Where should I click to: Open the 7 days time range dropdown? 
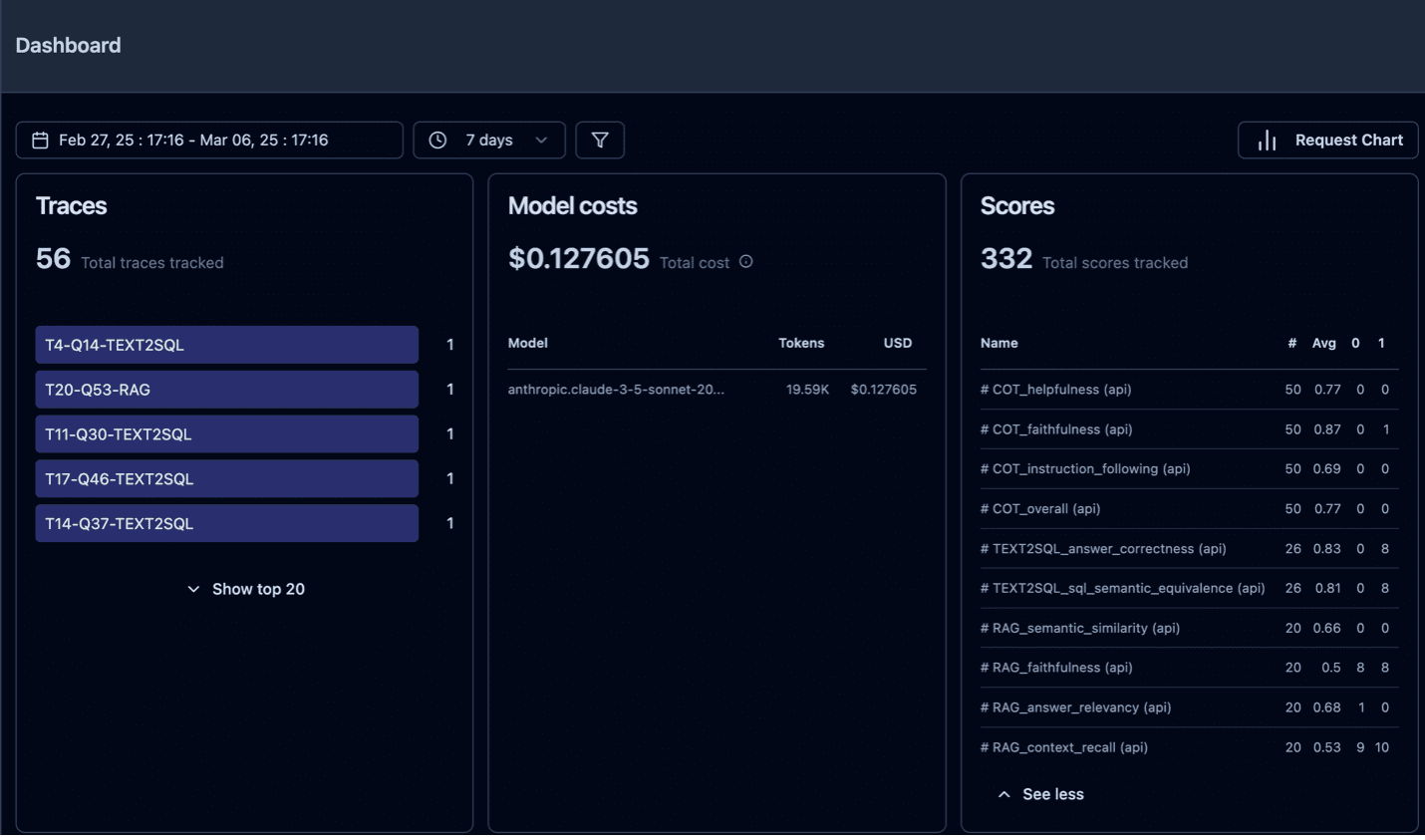[489, 140]
